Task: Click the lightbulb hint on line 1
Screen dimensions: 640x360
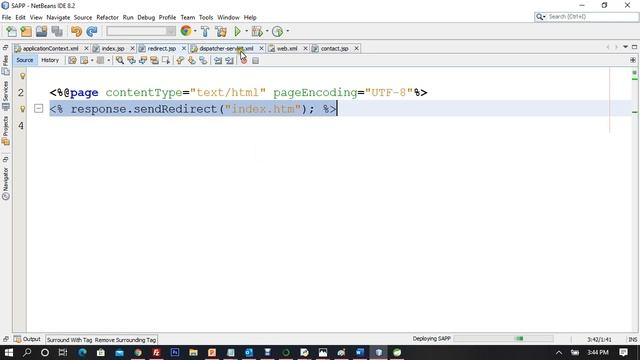Action: point(23,76)
